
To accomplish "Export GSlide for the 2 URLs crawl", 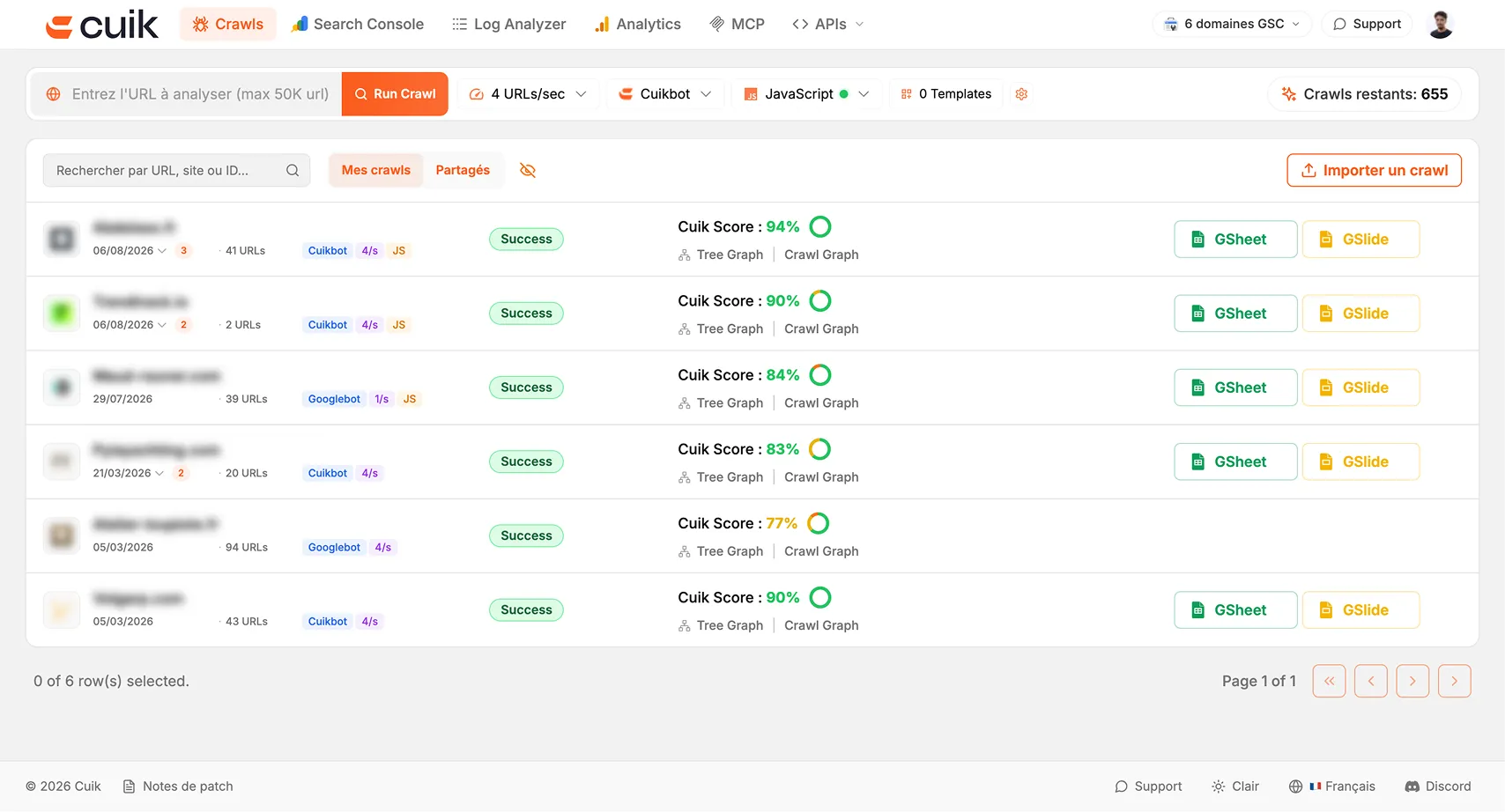I will 1360,314.
